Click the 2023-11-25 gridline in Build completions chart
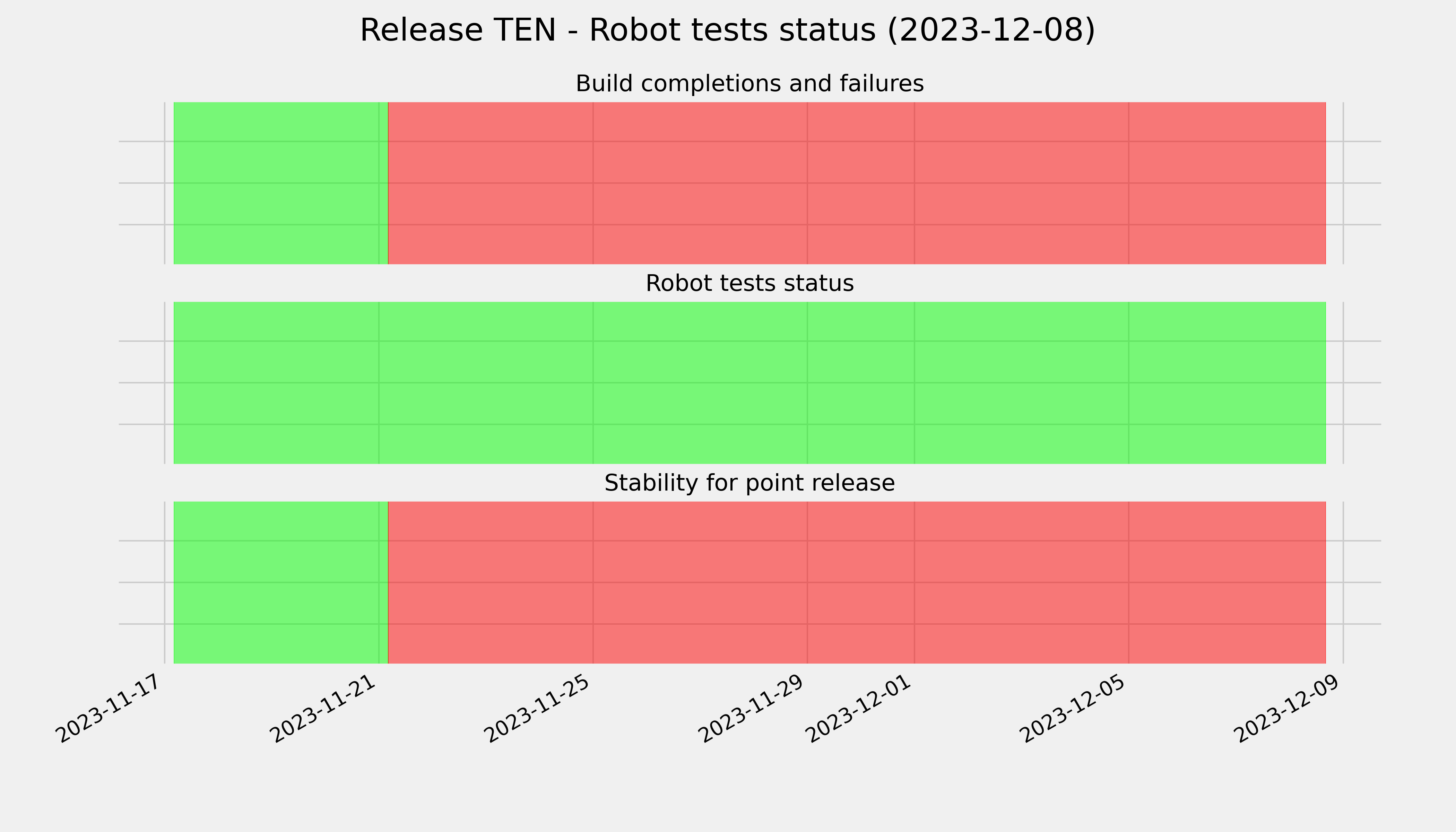1456x832 pixels. point(593,183)
